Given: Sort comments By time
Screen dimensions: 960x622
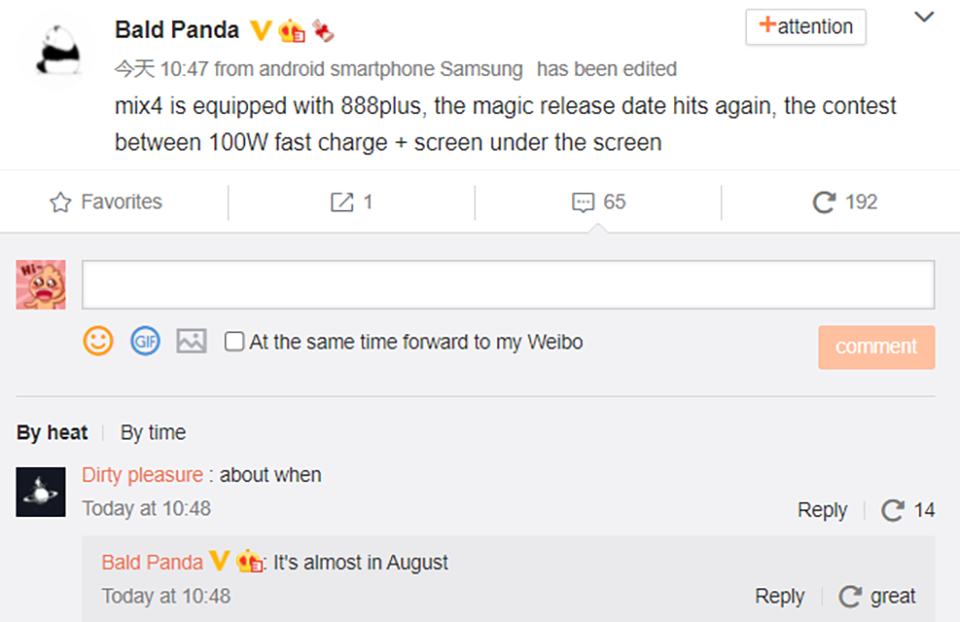Looking at the screenshot, I should click(153, 433).
